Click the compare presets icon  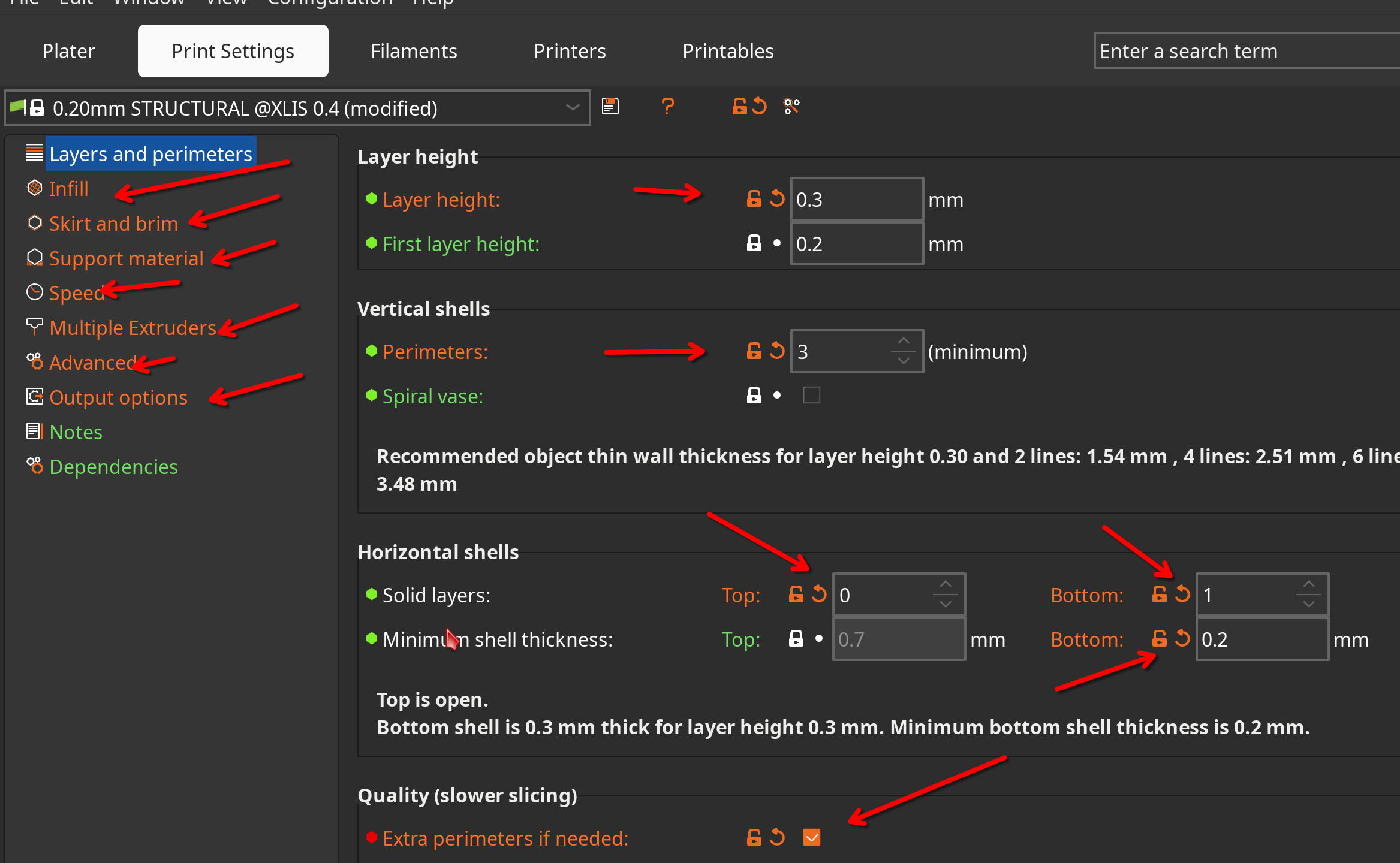pyautogui.click(x=791, y=107)
